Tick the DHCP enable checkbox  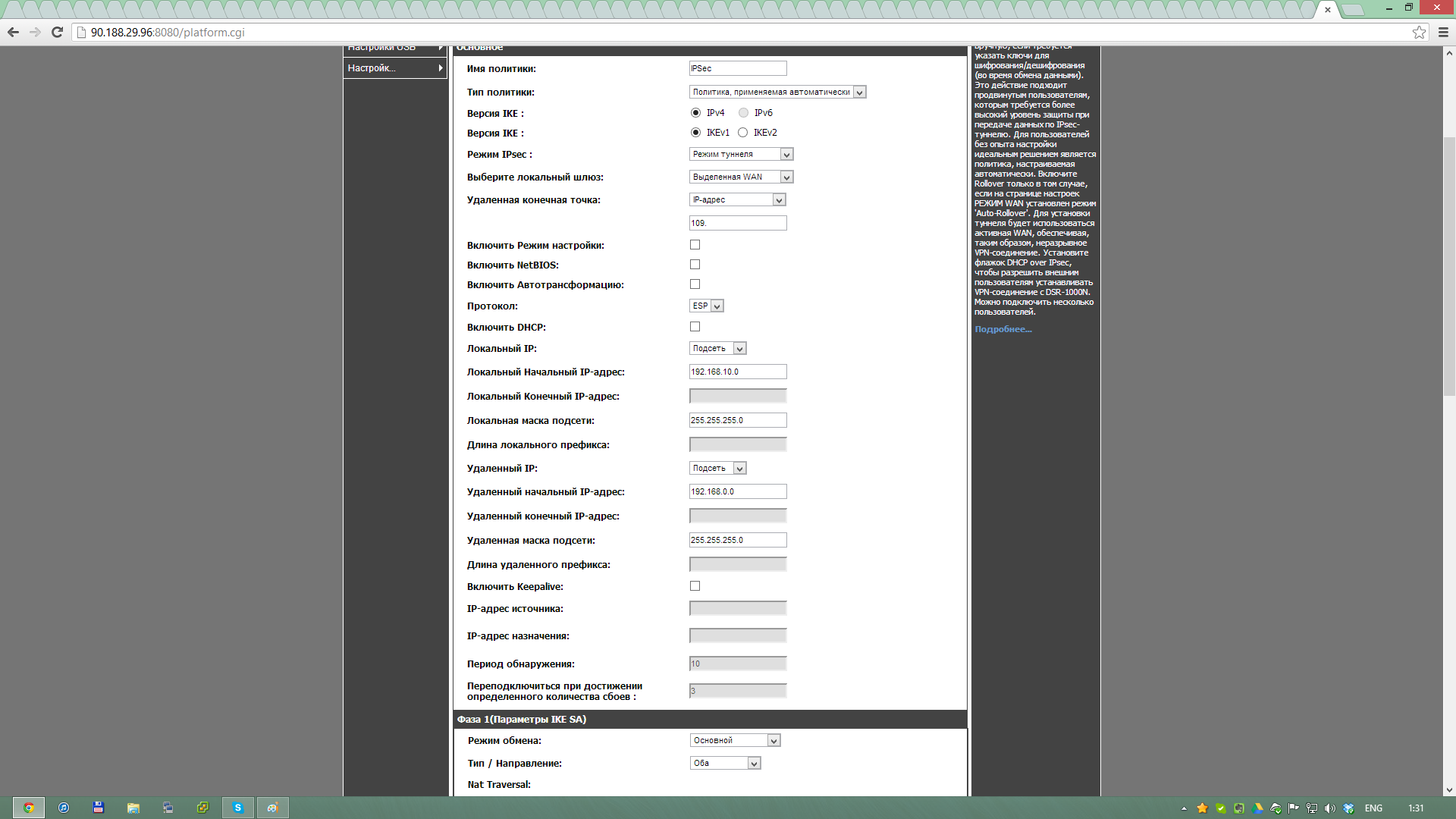click(x=695, y=327)
